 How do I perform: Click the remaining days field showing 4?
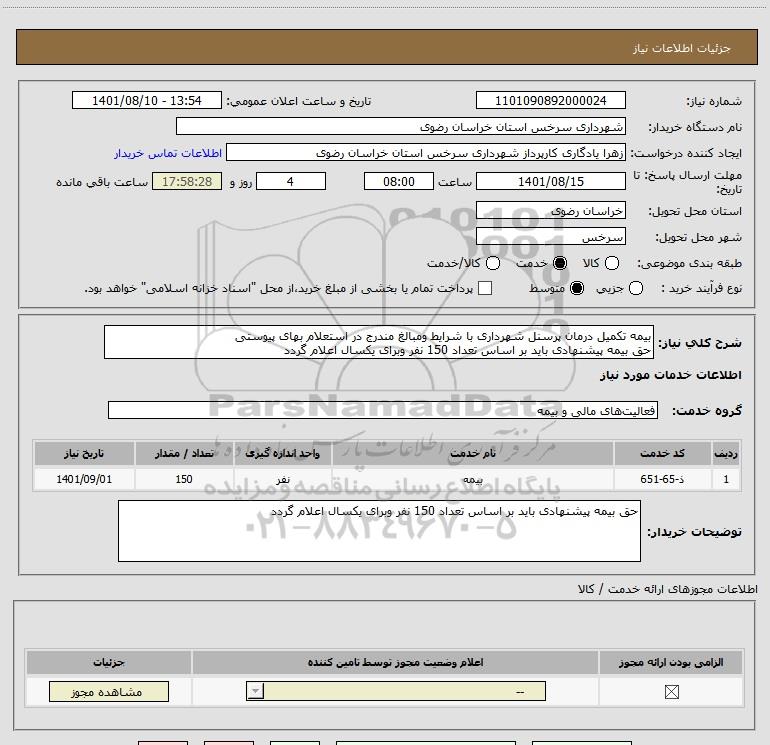(x=291, y=181)
